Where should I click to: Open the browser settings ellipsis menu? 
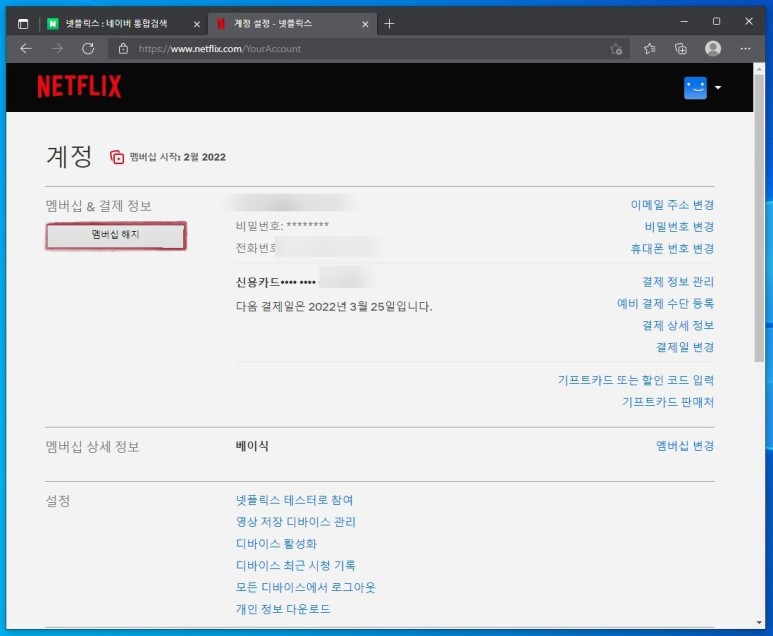pos(745,48)
